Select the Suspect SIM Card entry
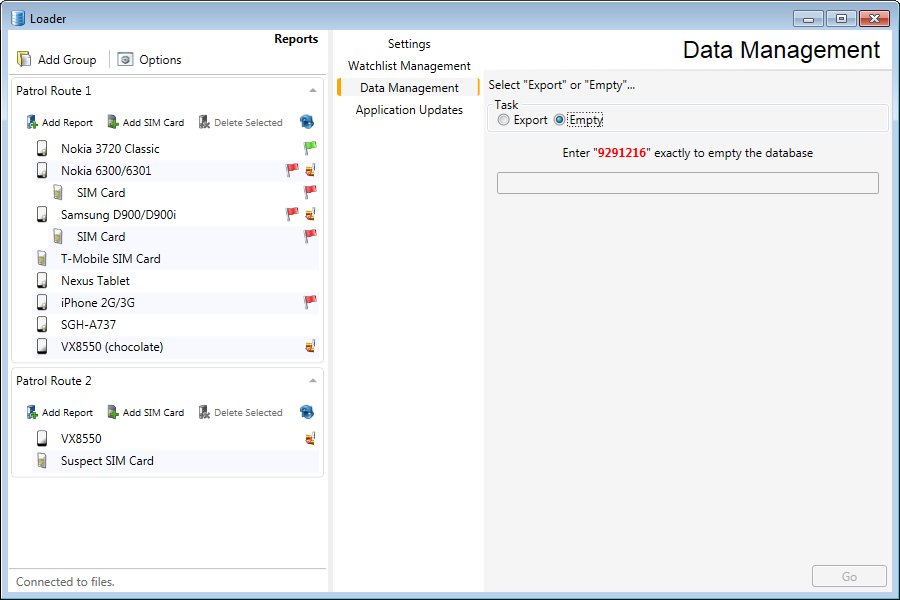Viewport: 900px width, 600px height. point(107,461)
